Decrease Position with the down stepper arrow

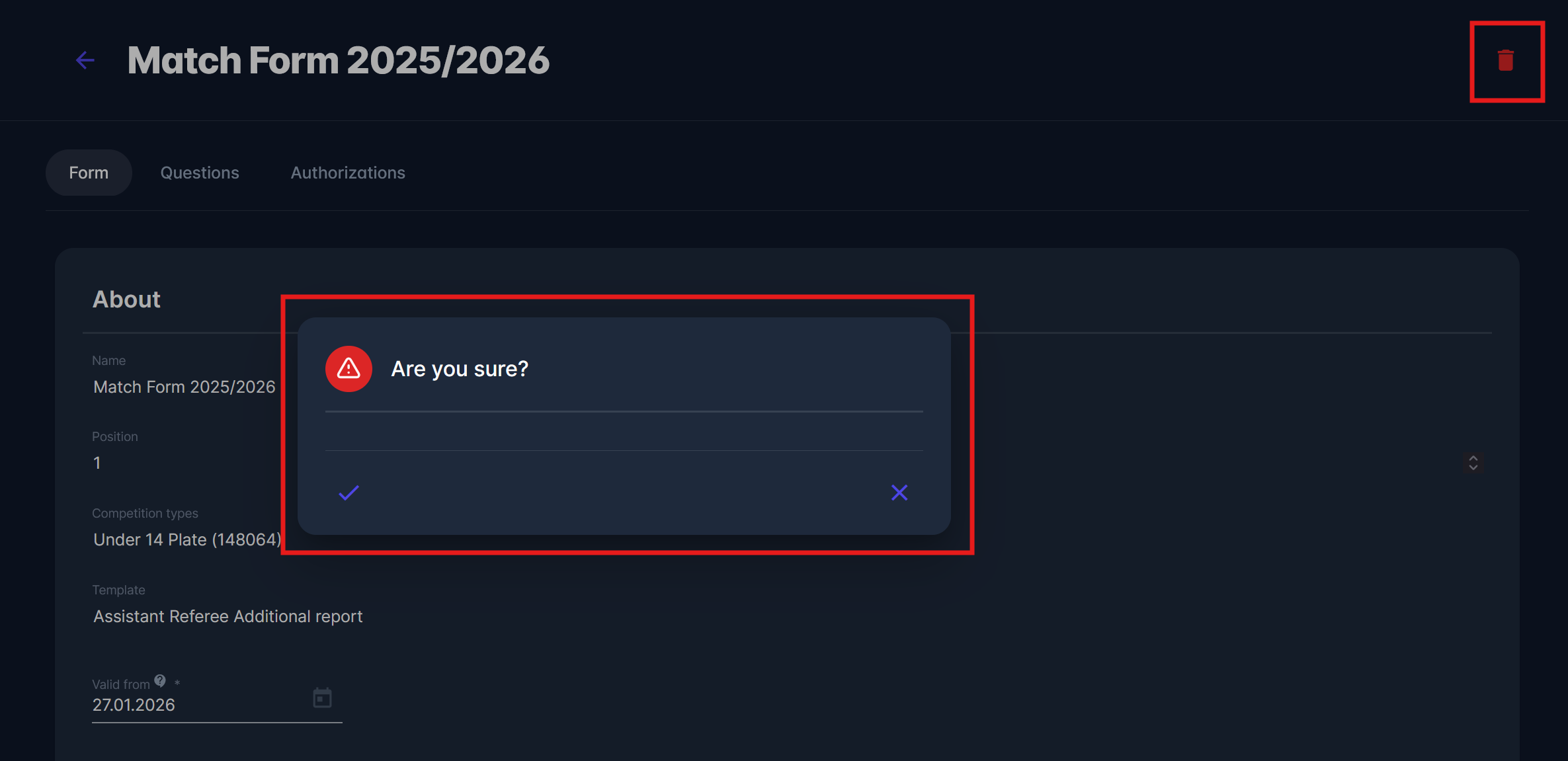pyautogui.click(x=1473, y=467)
